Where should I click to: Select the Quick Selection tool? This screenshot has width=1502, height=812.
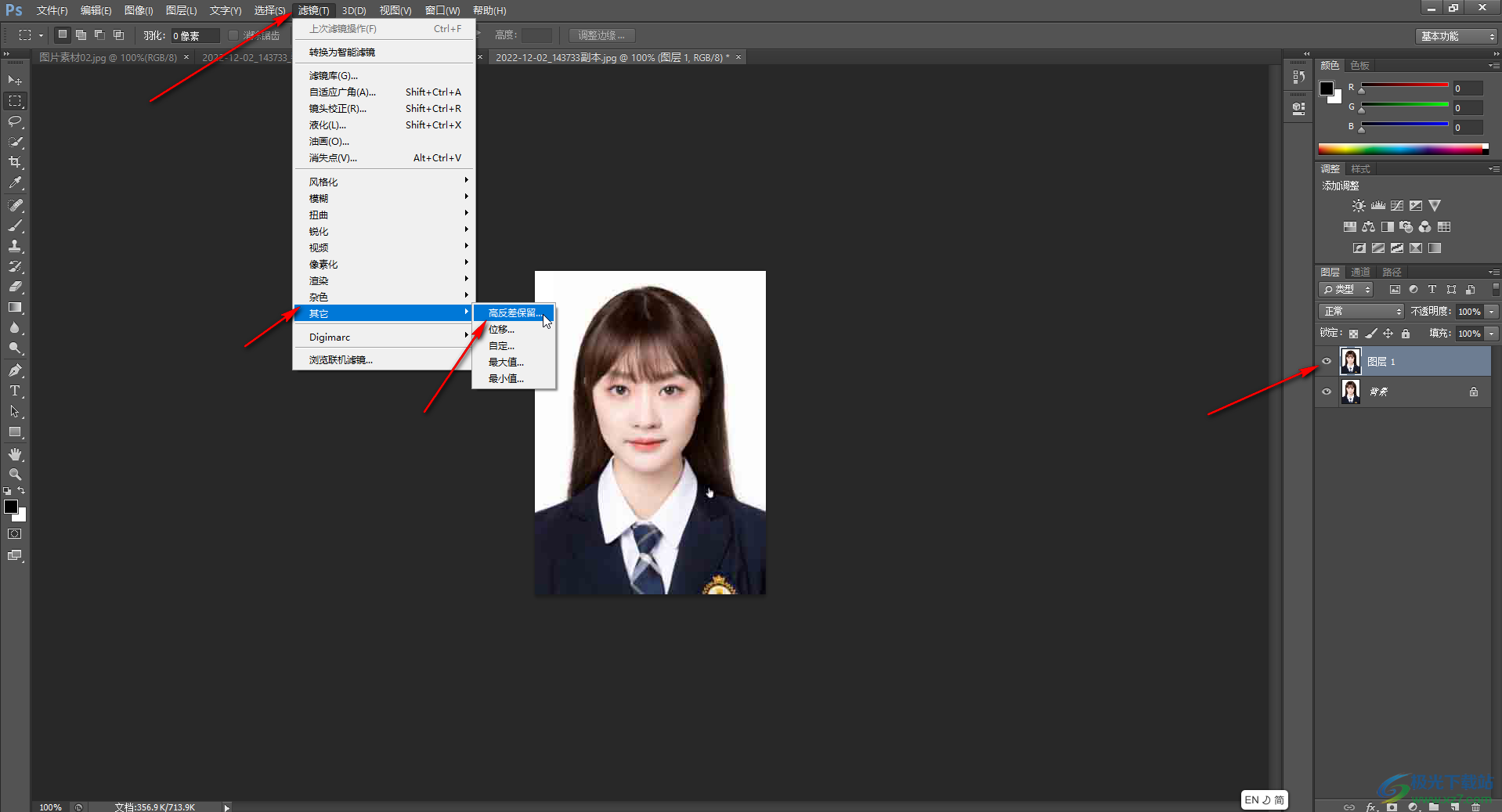click(15, 142)
